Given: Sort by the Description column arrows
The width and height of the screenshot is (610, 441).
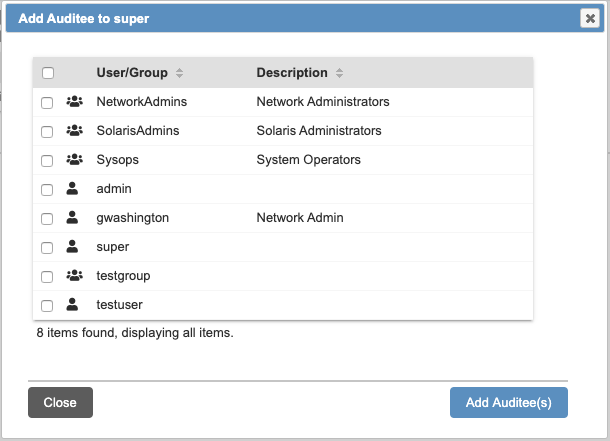Looking at the screenshot, I should pos(339,73).
